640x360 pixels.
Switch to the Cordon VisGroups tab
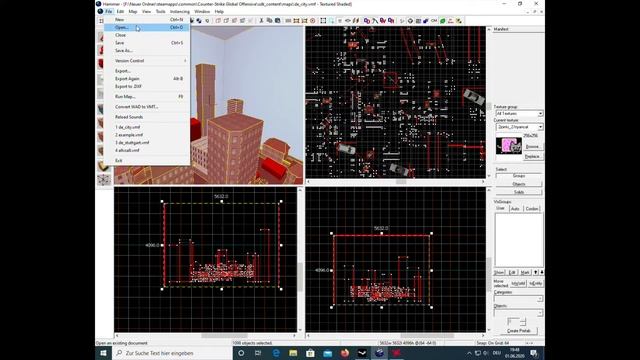(x=532, y=209)
